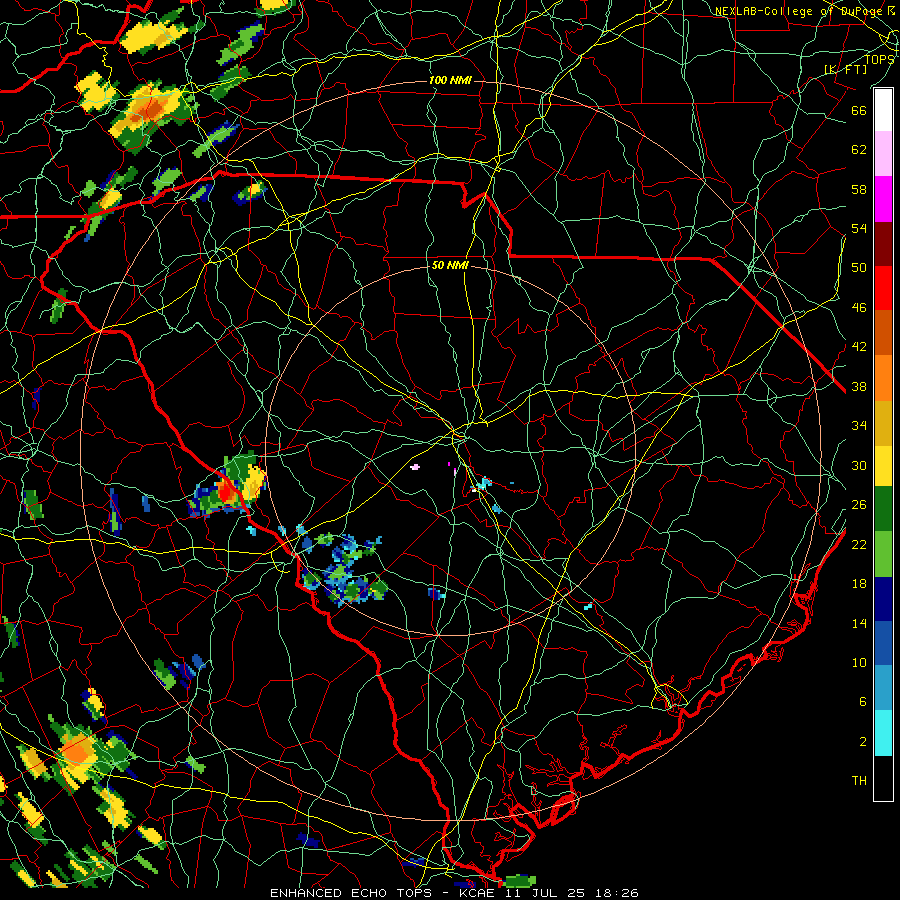
Task: Click the '26' legend value
Action: pyautogui.click(x=859, y=505)
